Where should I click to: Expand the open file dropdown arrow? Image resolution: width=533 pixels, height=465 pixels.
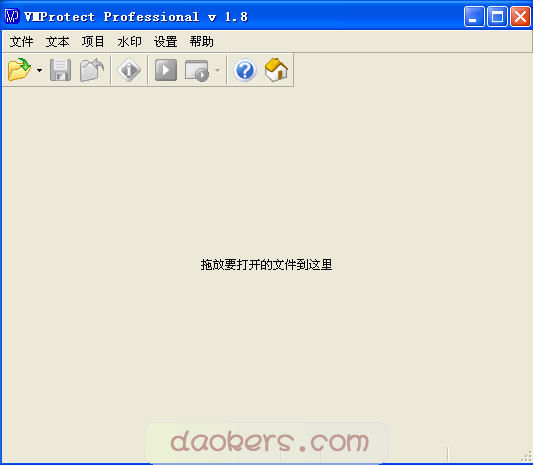[39, 70]
